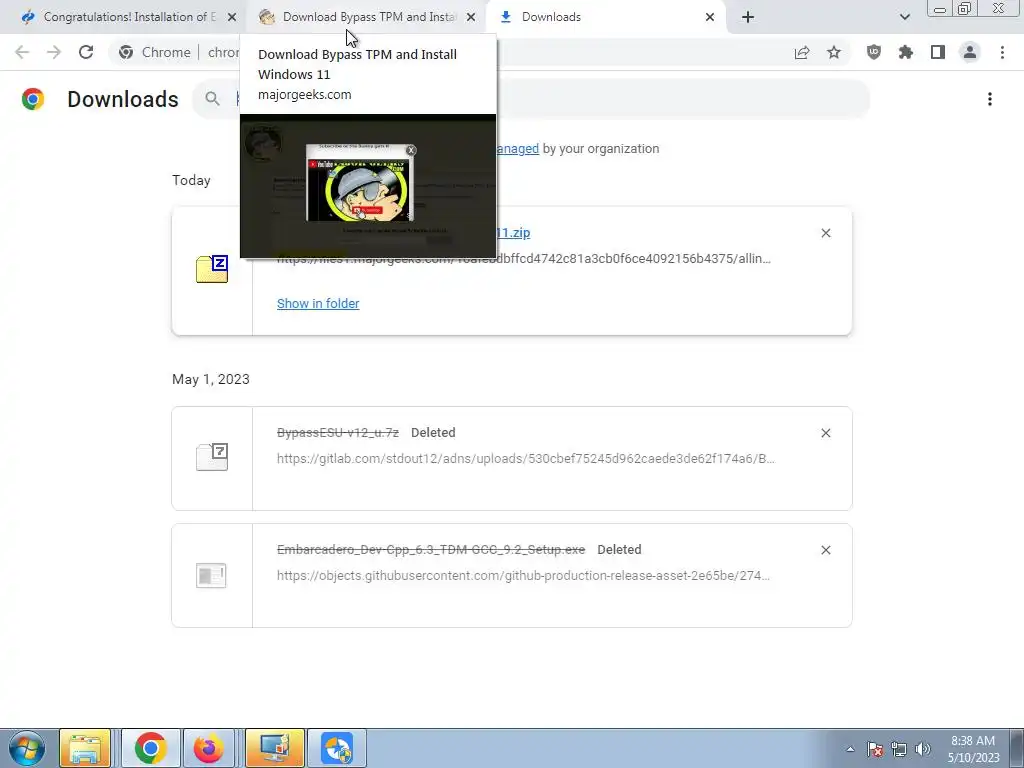
Task: Share this page icon in address bar
Action: 802,52
